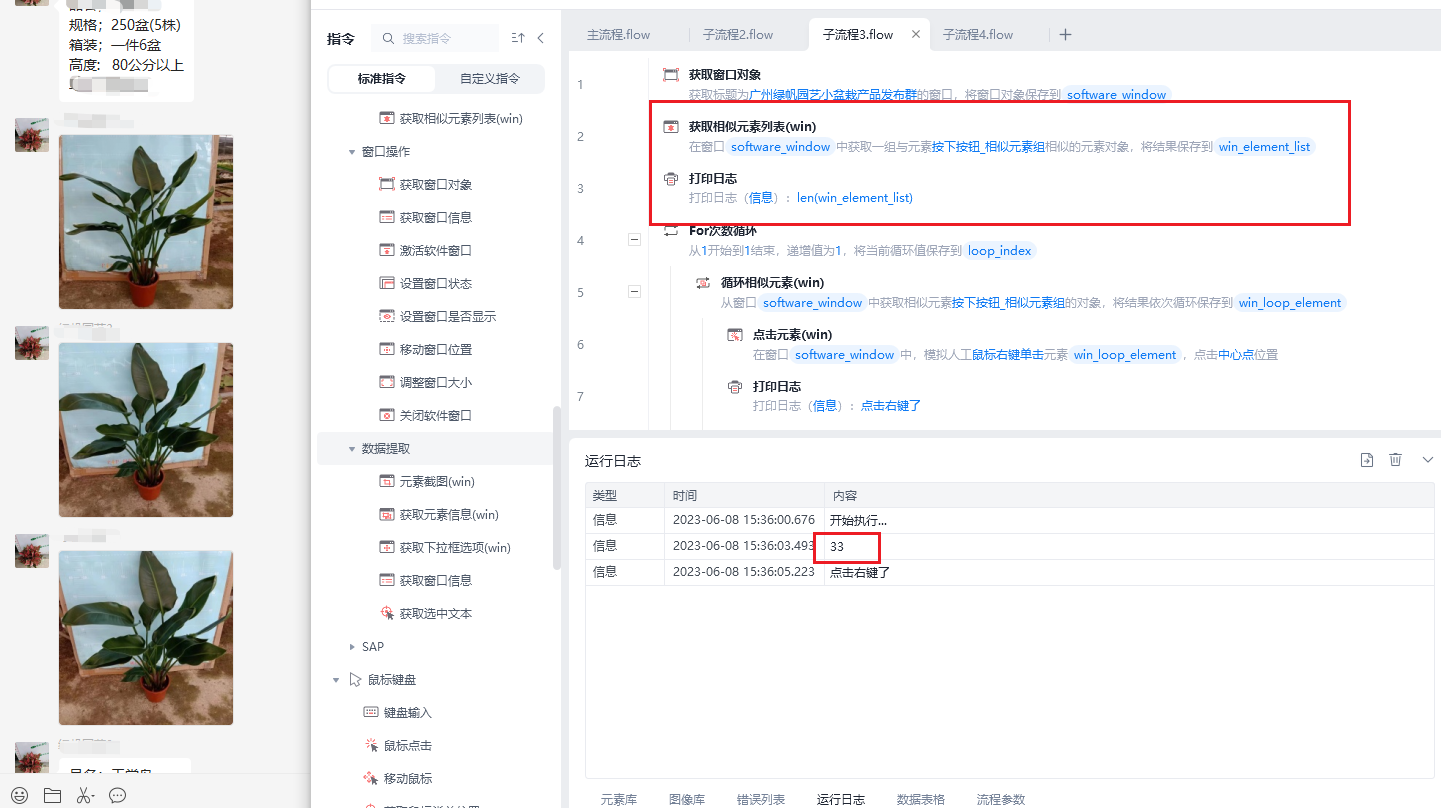Export the 运行日志 with the export icon
The image size is (1441, 808).
1367,460
